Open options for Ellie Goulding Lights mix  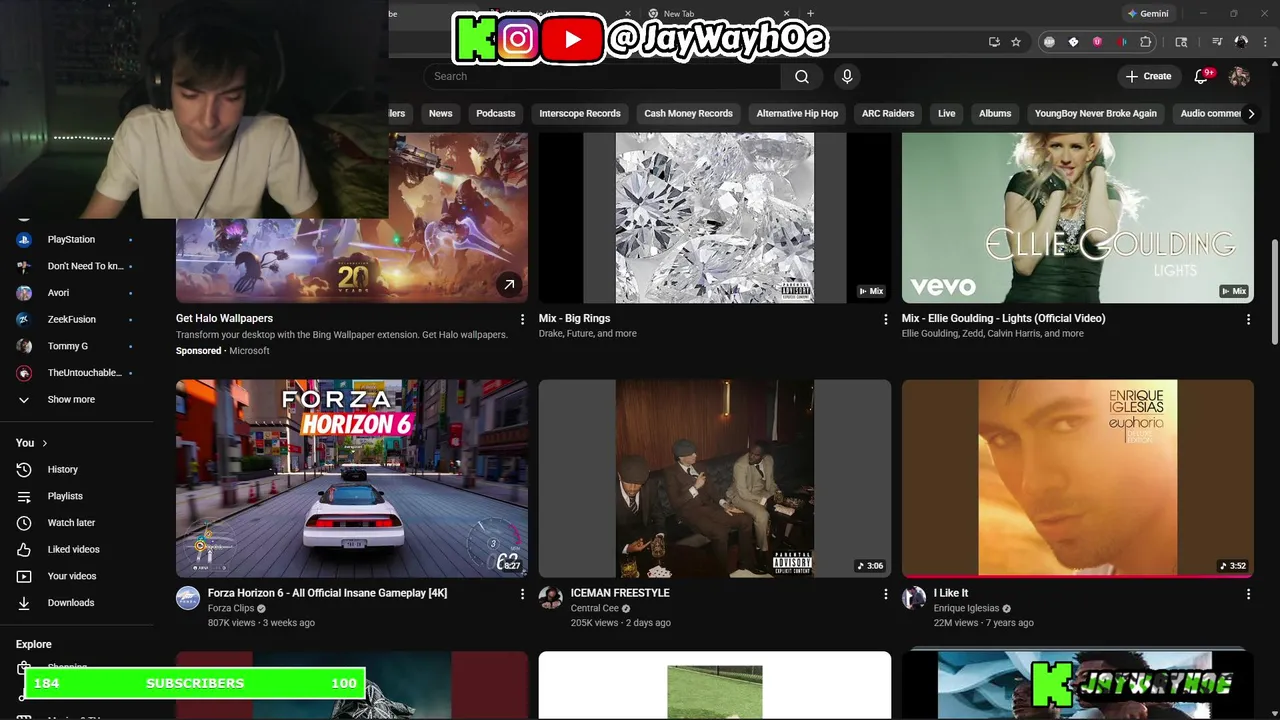[1248, 319]
